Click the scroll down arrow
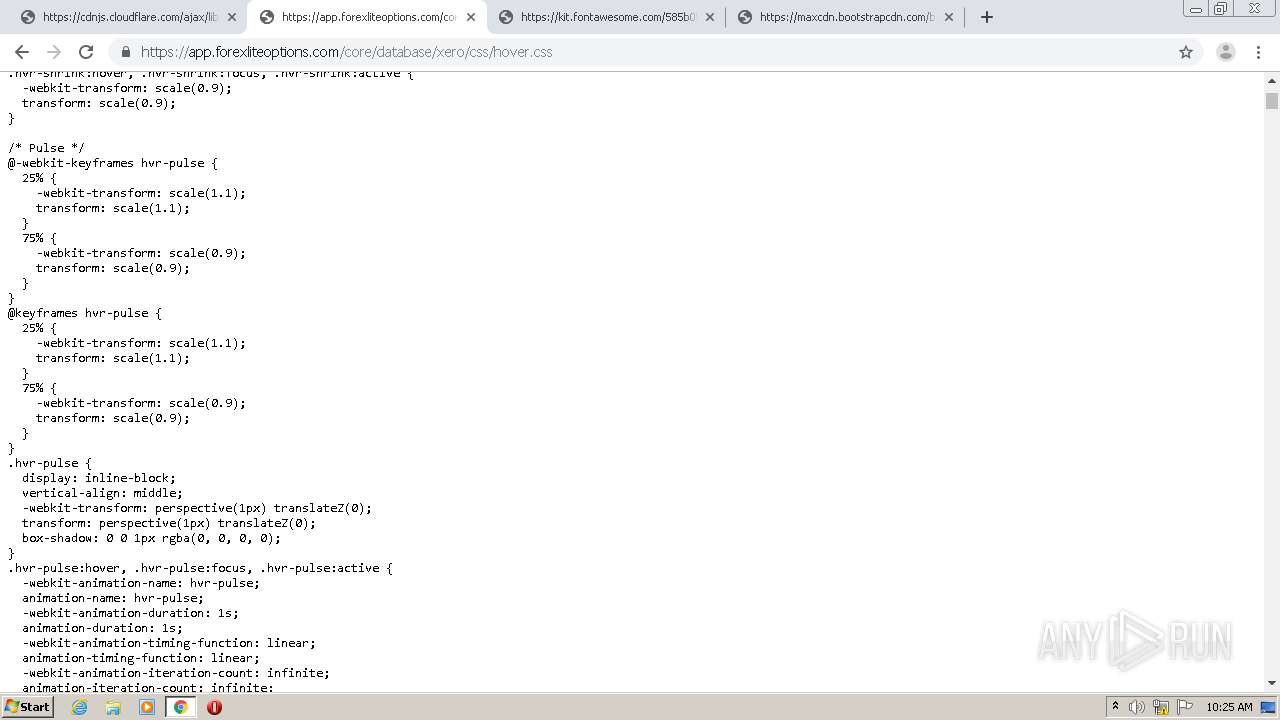Image resolution: width=1280 pixels, height=720 pixels. coord(1272,683)
